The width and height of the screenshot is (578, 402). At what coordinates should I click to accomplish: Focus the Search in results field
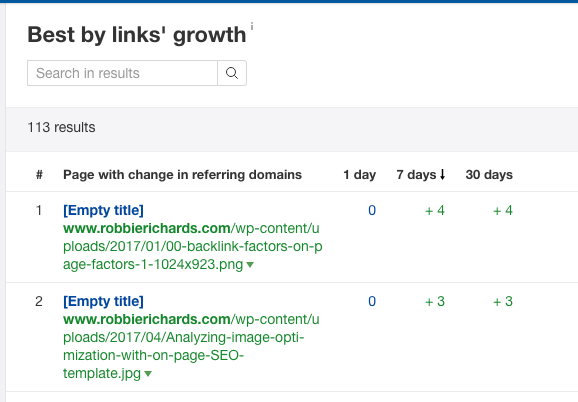click(x=122, y=73)
